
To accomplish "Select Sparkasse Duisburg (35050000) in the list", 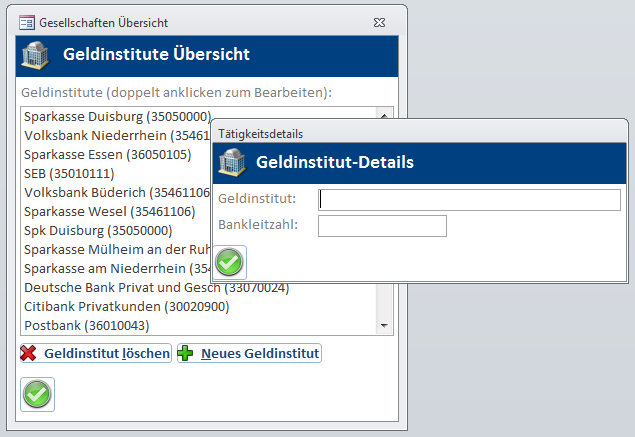I will [117, 117].
